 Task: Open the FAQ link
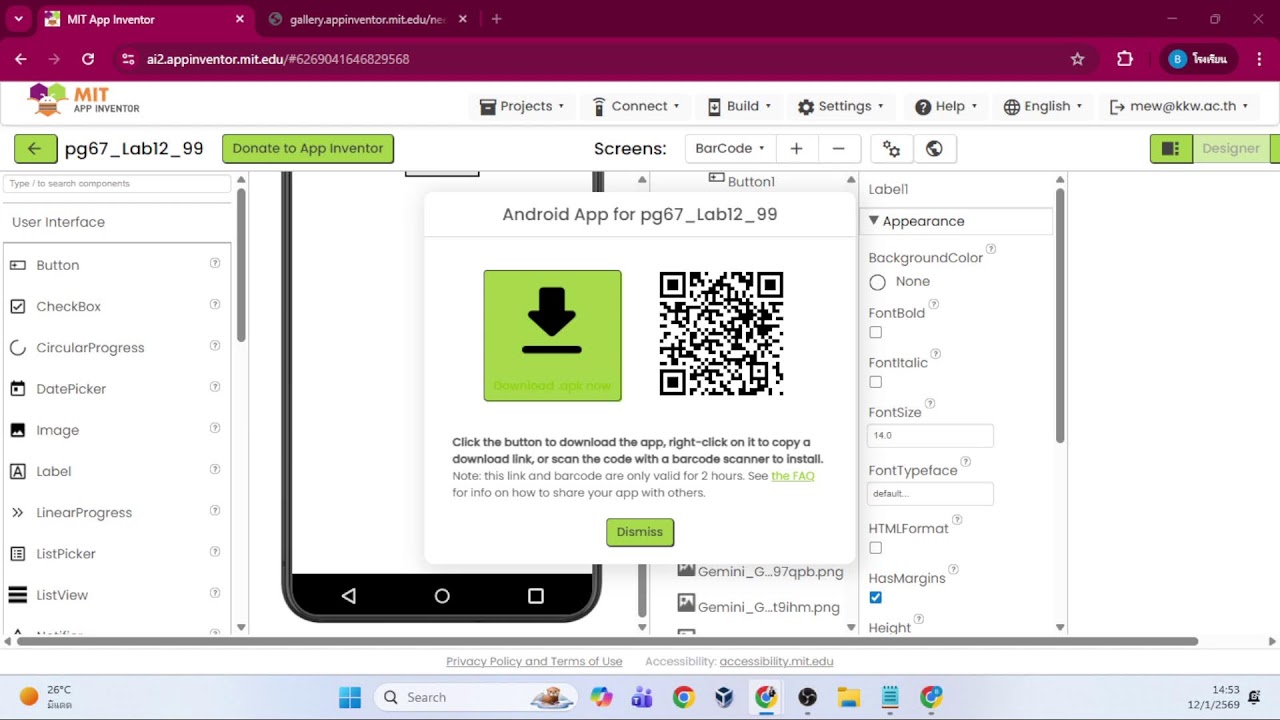793,476
